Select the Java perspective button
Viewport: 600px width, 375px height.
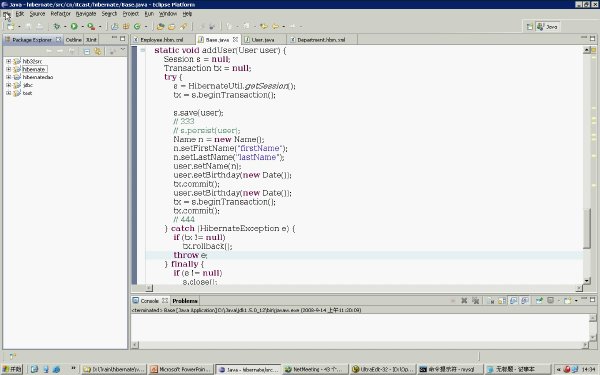pos(547,27)
